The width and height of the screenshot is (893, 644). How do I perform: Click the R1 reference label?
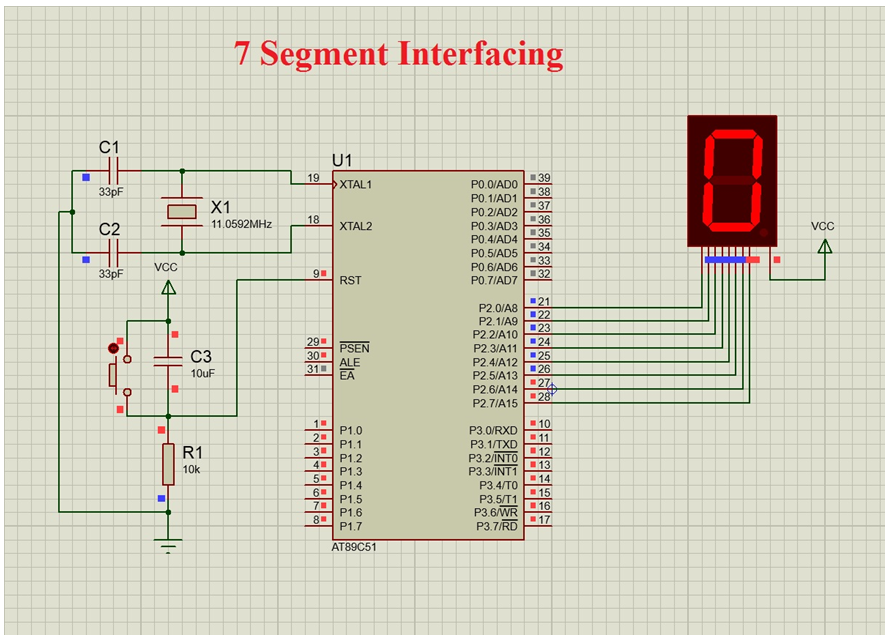point(192,453)
